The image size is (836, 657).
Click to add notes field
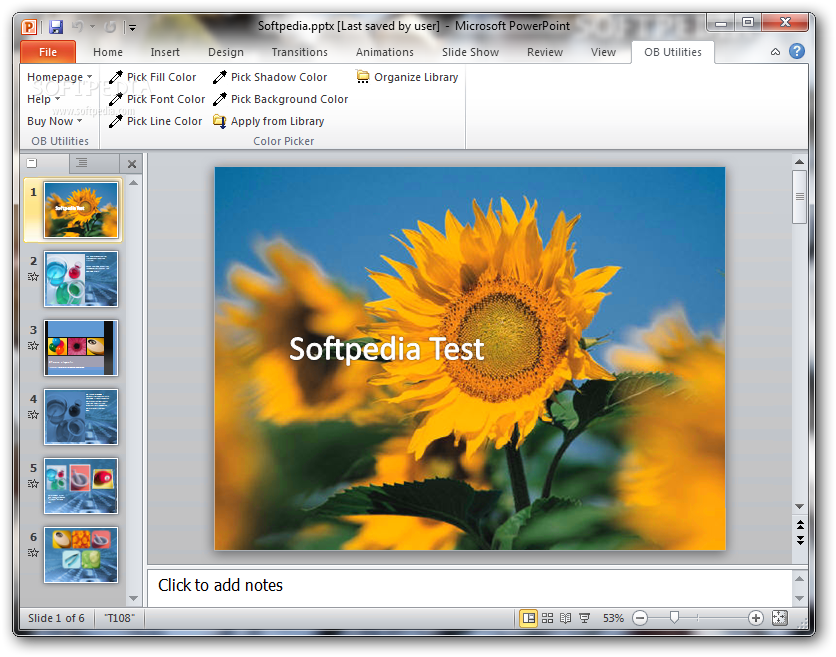click(469, 587)
